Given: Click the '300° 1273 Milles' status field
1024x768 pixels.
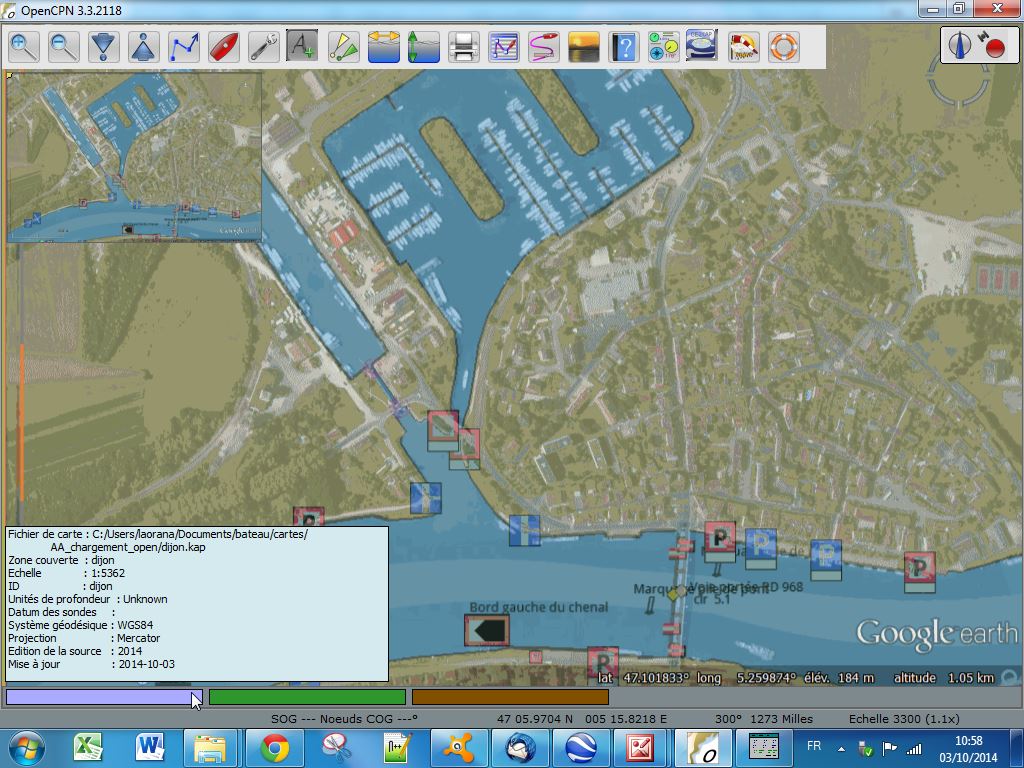Looking at the screenshot, I should pos(763,719).
